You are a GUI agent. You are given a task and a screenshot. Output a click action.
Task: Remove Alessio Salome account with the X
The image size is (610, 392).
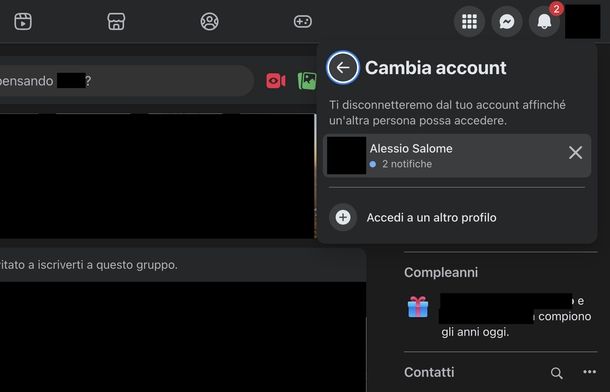[x=575, y=153]
